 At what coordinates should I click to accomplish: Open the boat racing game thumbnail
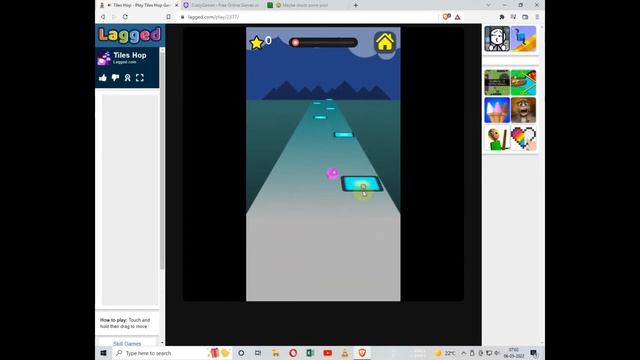tap(523, 82)
